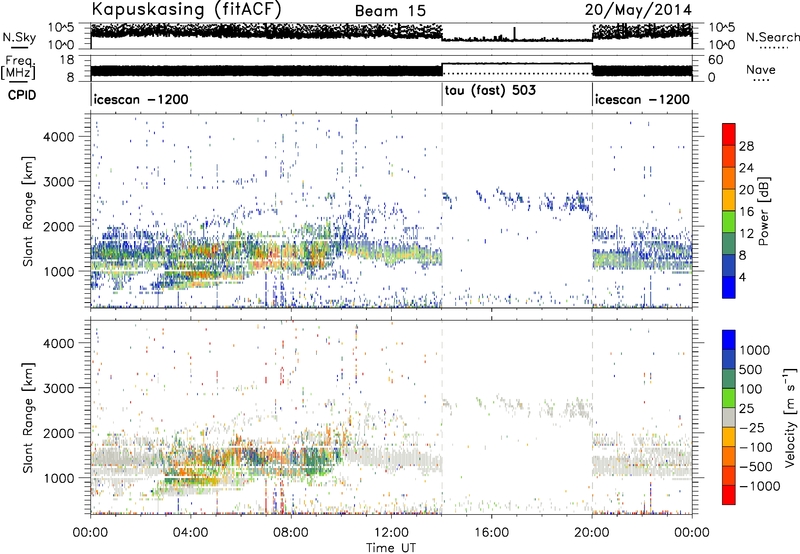The height and width of the screenshot is (554, 800).
Task: Click the 'N.Search' legend label
Action: 773,37
